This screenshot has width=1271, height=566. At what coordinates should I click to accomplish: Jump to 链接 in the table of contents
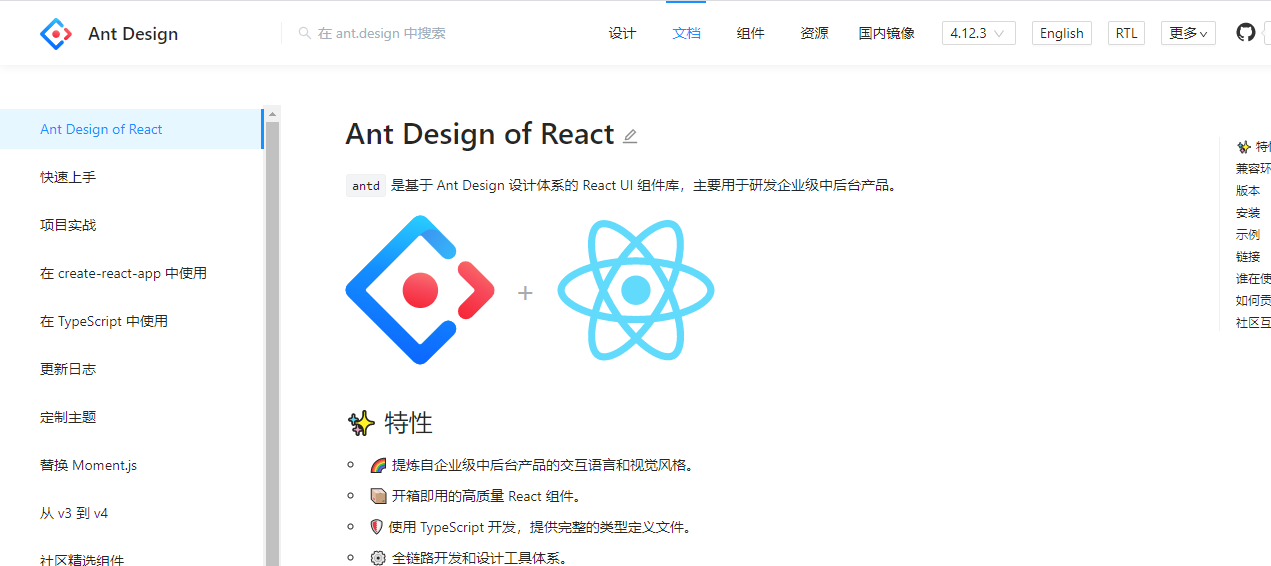[1248, 256]
